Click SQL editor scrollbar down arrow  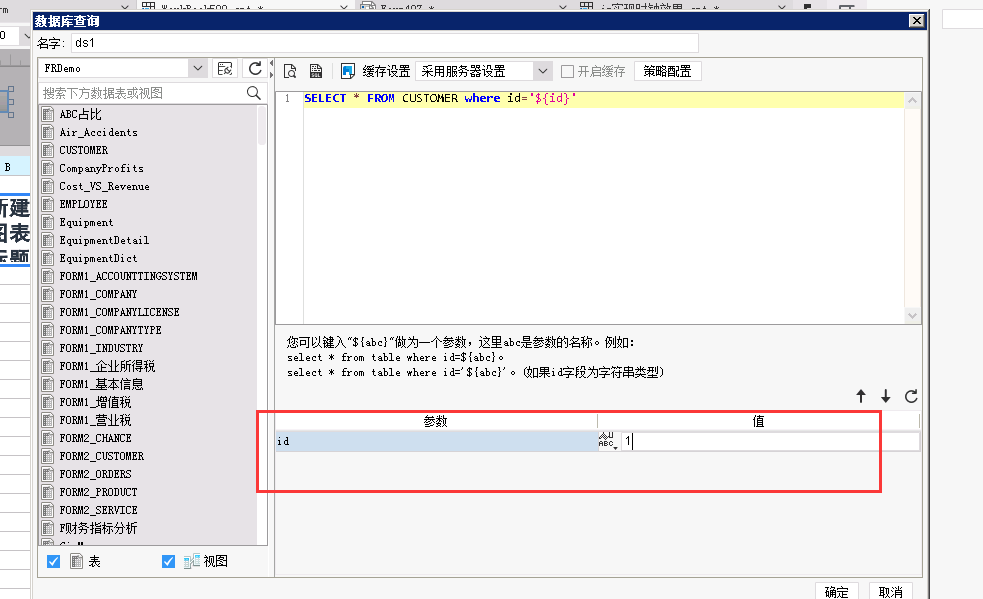coord(913,315)
